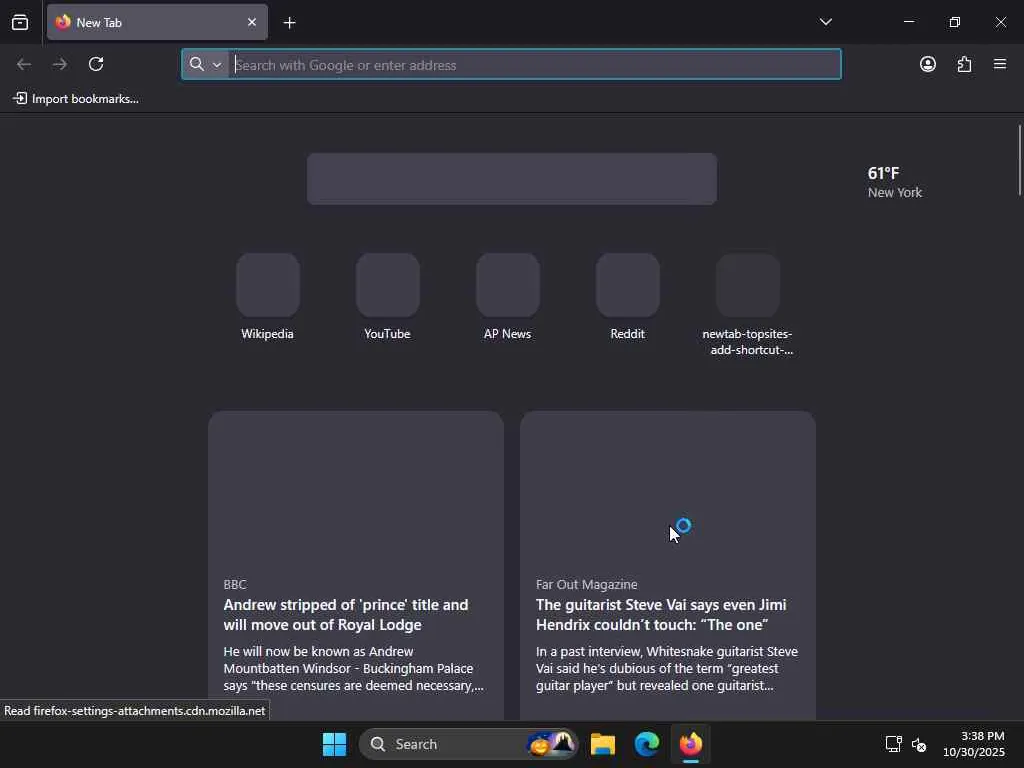
Task: Open Far Out Magazine Steve Vai article
Action: [x=668, y=566]
